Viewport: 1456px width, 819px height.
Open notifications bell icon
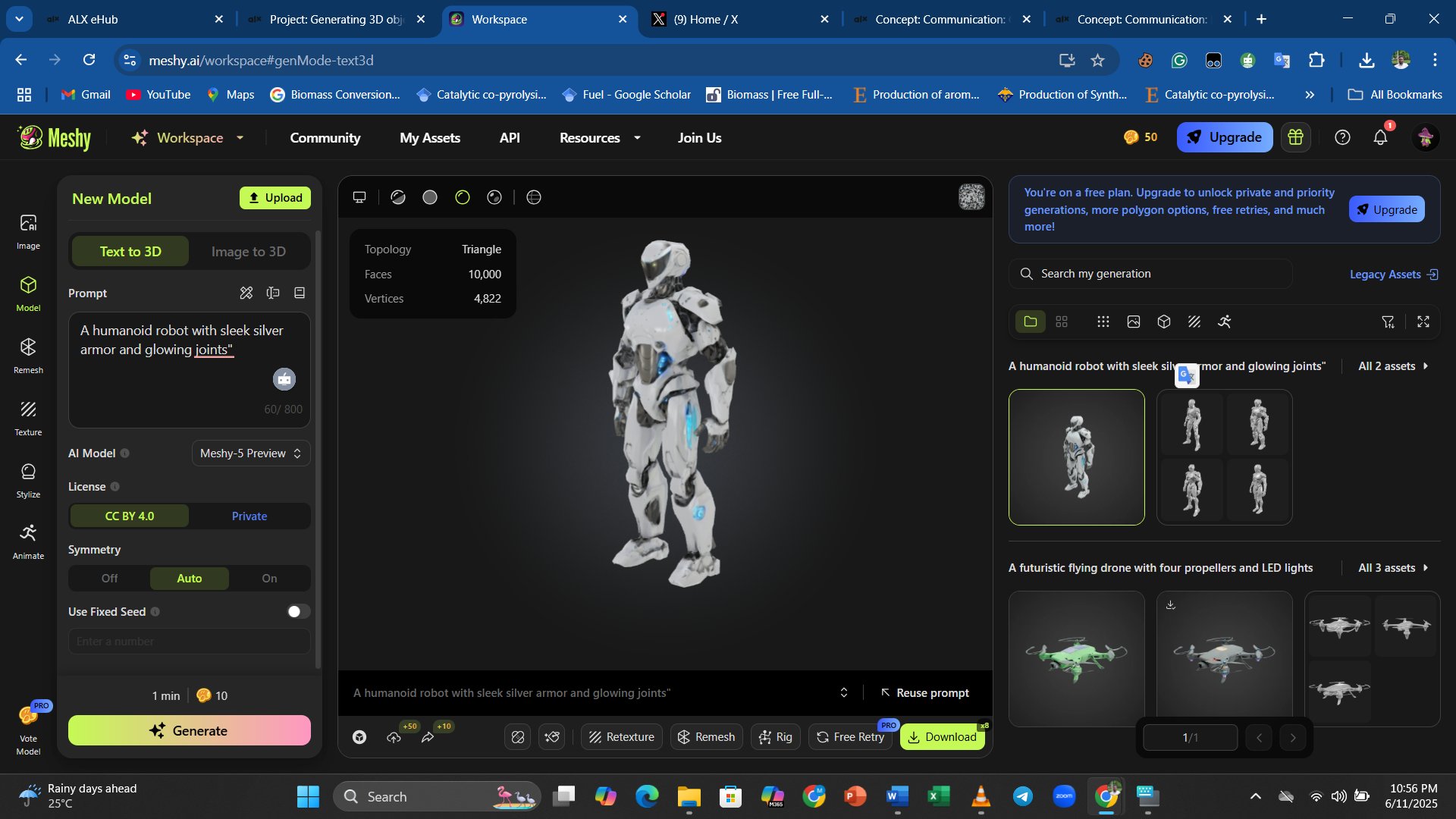tap(1380, 137)
